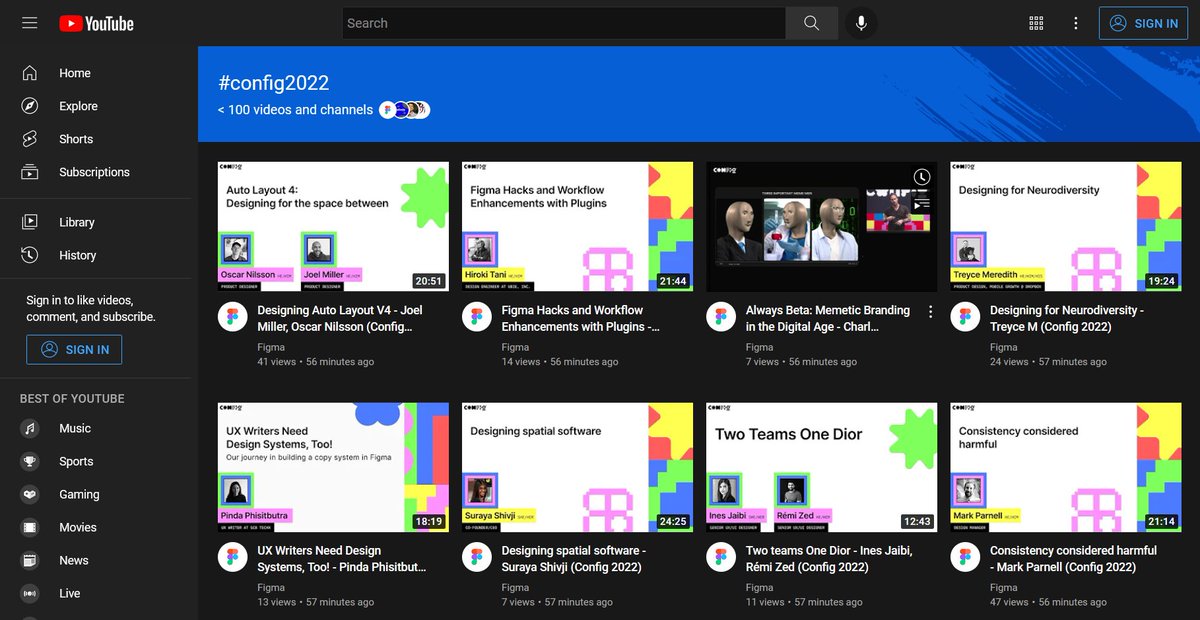This screenshot has width=1200, height=620.
Task: Click Figma Hacks and Workflow title link
Action: coord(581,319)
